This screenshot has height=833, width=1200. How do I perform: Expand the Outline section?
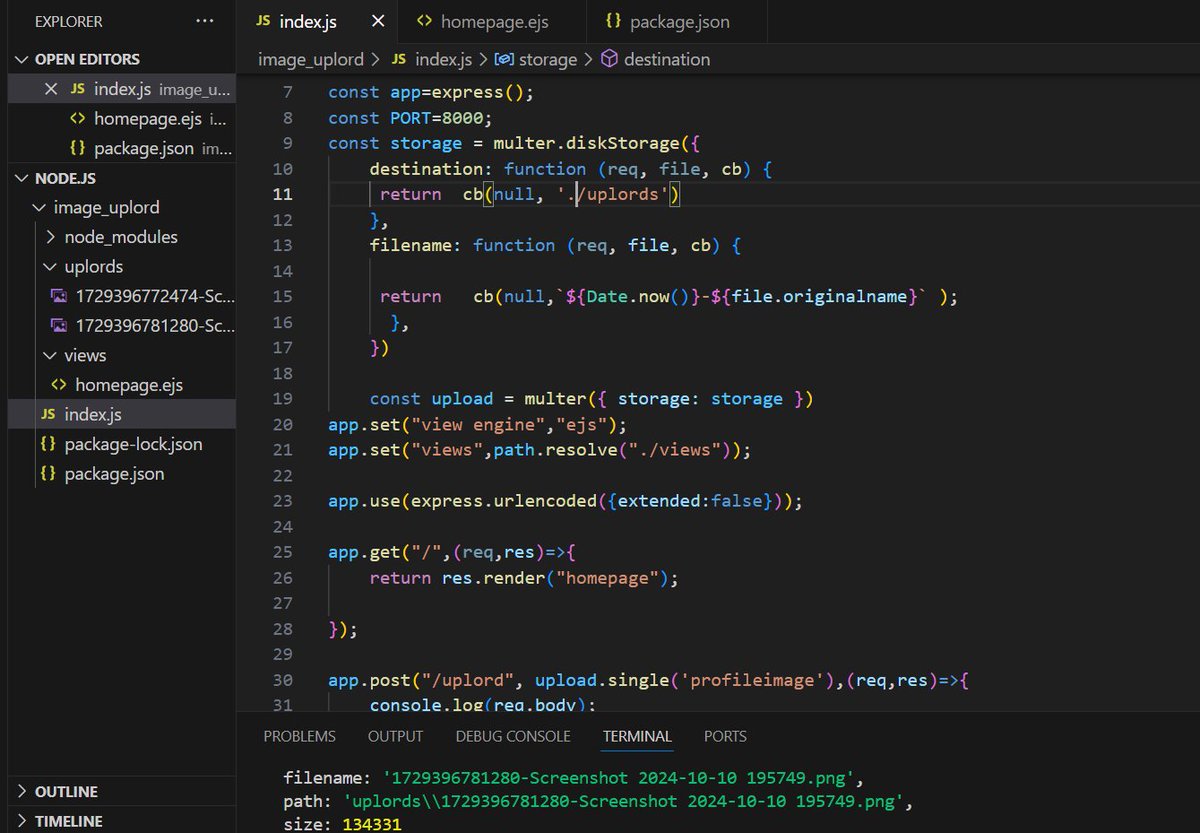(x=22, y=791)
